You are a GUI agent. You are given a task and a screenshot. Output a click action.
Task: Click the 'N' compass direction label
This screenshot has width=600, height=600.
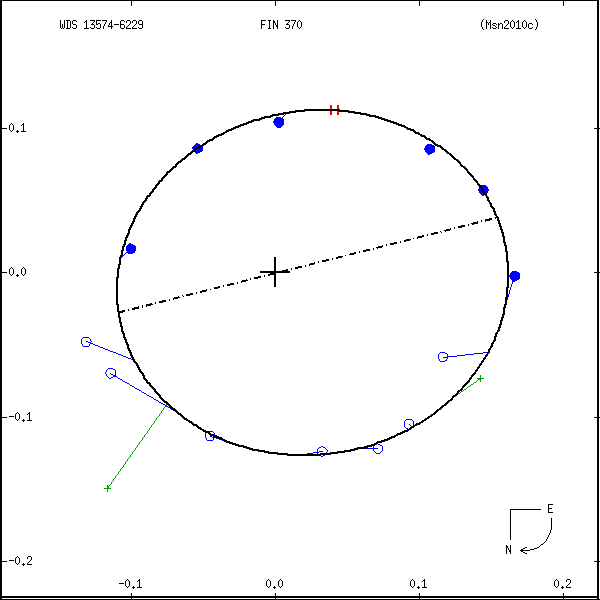pos(508,549)
